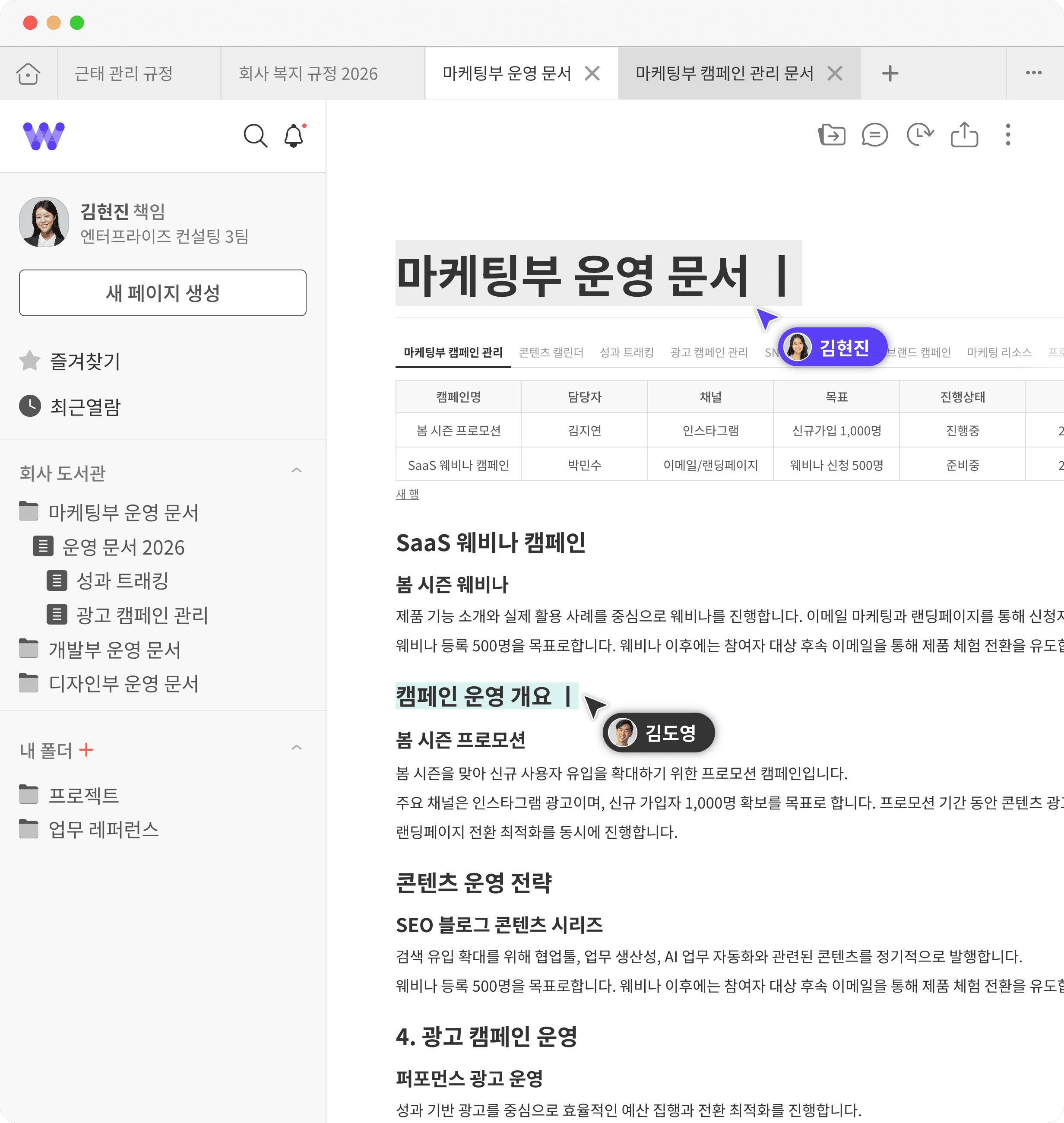Image resolution: width=1064 pixels, height=1123 pixels.
Task: Click the share export icon
Action: tap(964, 135)
